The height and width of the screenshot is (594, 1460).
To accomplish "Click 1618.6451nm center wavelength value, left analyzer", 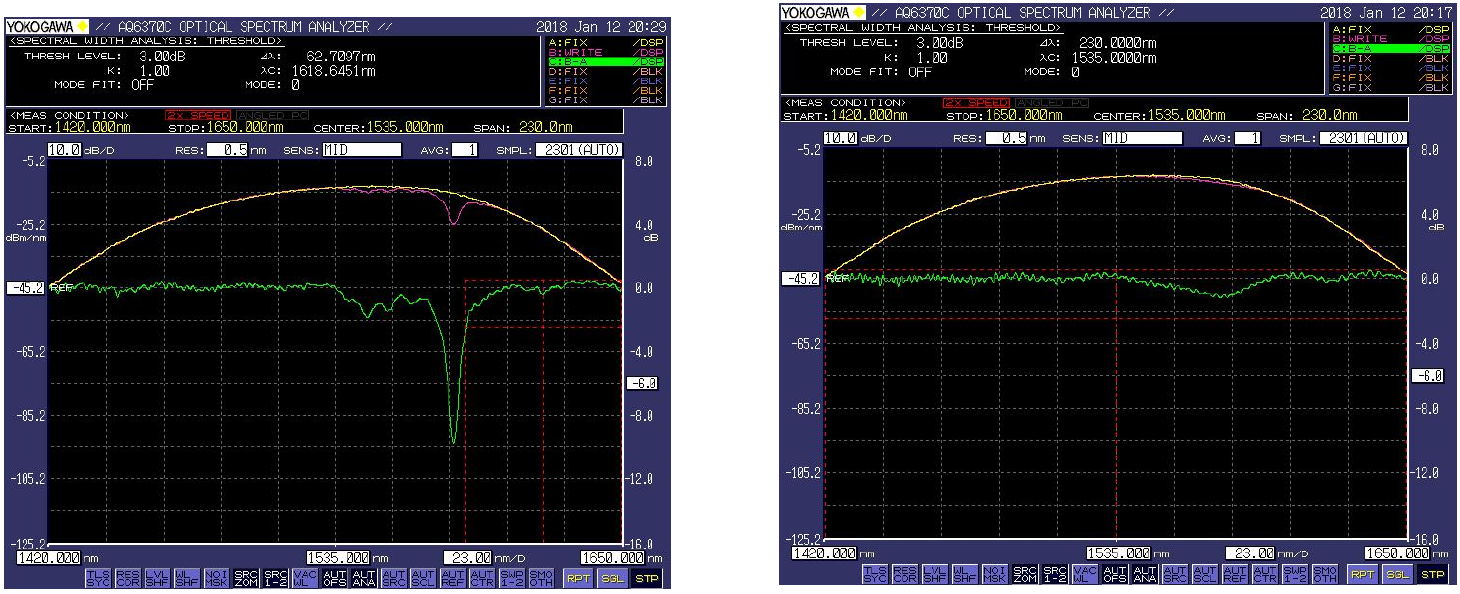I will [x=334, y=71].
